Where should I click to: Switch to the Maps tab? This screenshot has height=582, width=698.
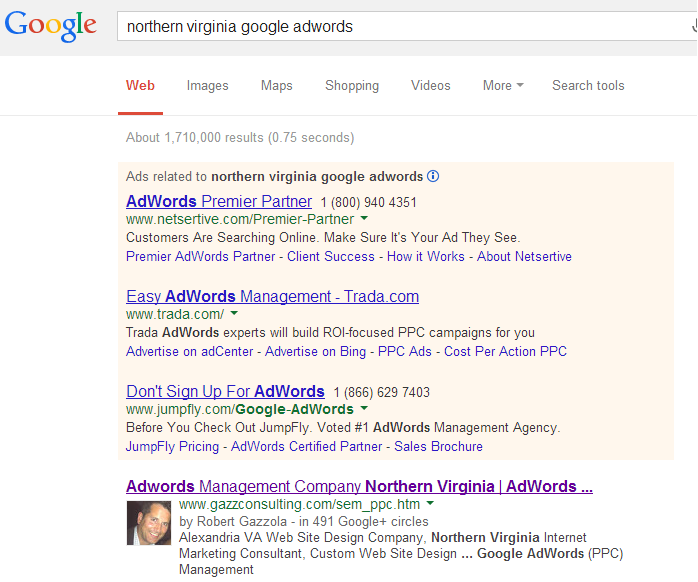coord(276,86)
